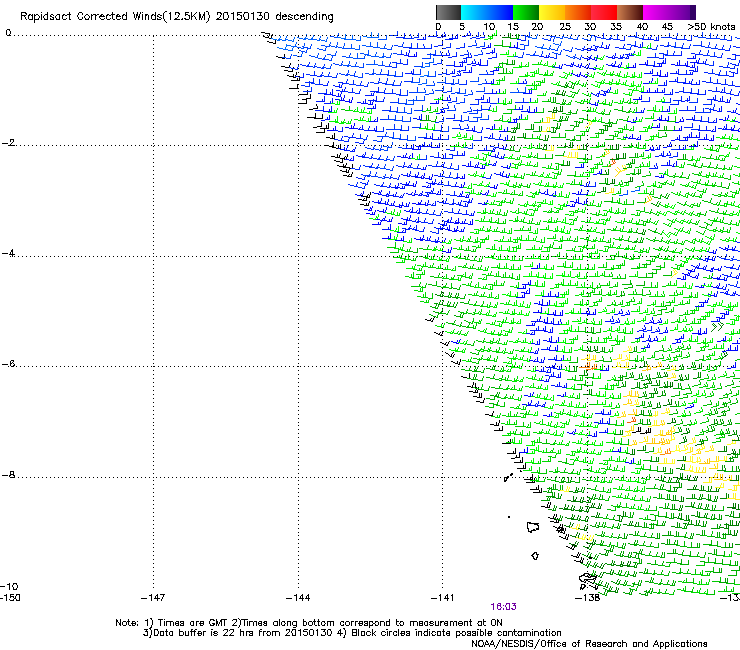Click the date '20150130' in the title

pyautogui.click(x=243, y=17)
